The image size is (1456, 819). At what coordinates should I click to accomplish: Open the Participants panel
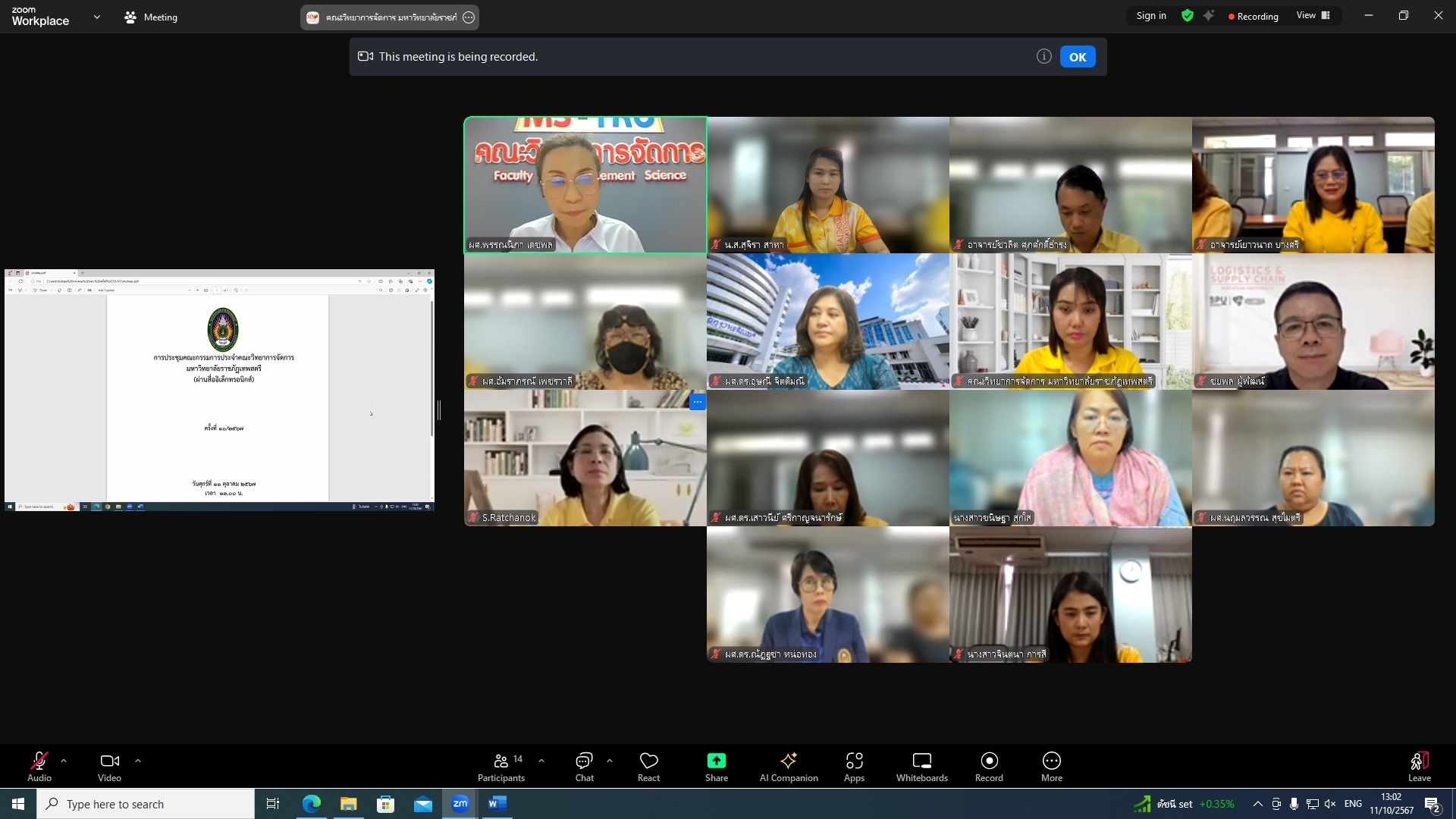point(500,766)
